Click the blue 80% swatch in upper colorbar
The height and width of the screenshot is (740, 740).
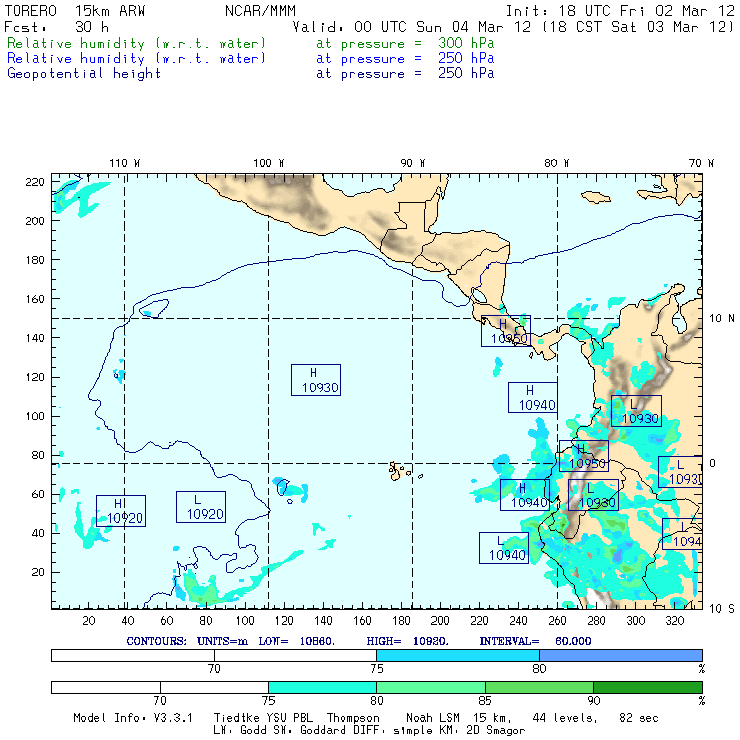[x=621, y=655]
